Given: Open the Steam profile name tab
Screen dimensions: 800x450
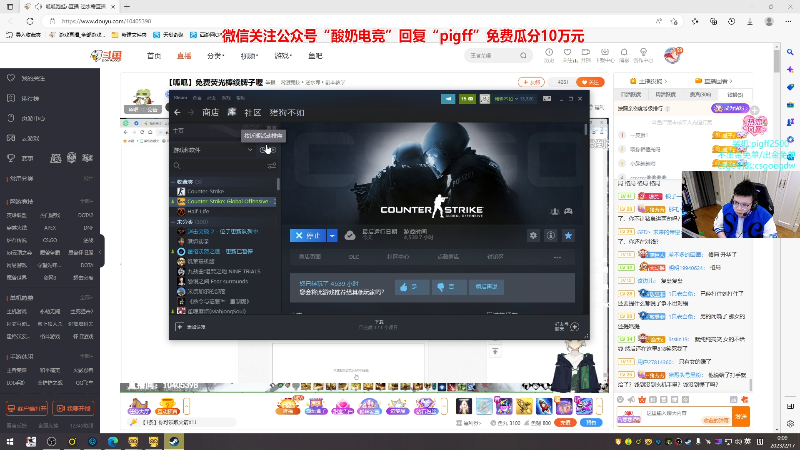Looking at the screenshot, I should coord(287,112).
